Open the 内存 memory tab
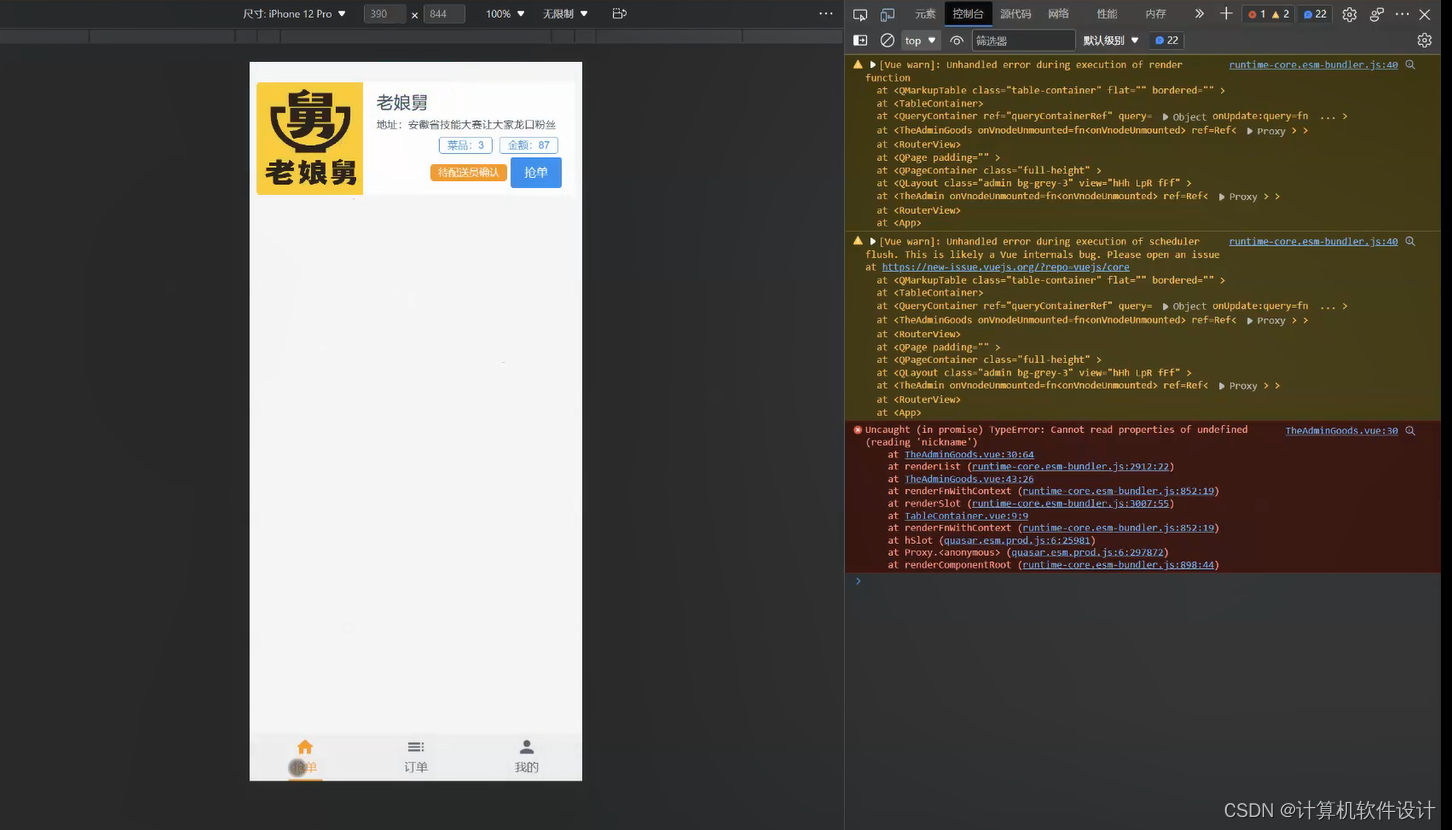Image resolution: width=1452 pixels, height=830 pixels. 1155,14
